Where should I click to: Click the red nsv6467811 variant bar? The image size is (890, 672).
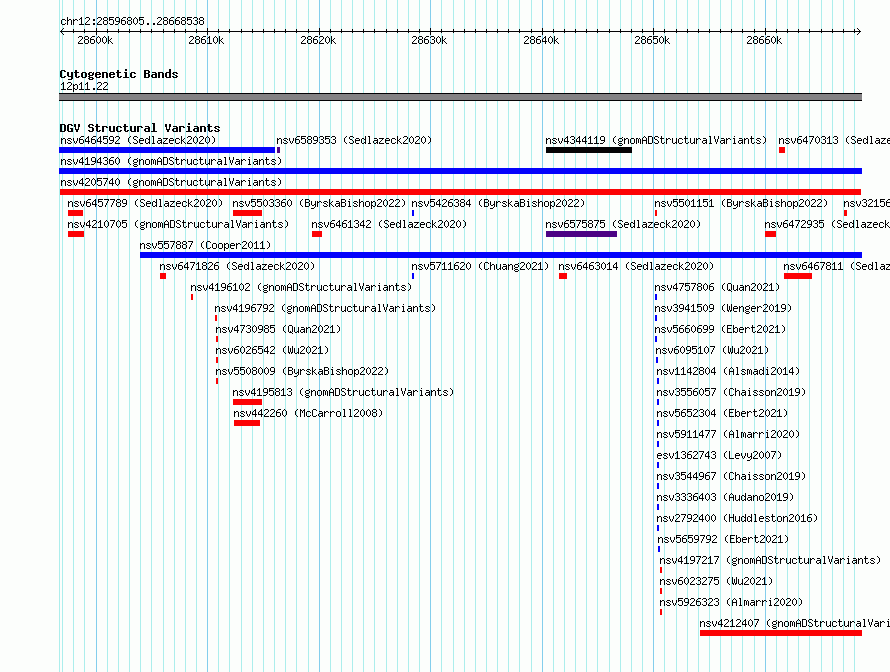[x=797, y=276]
